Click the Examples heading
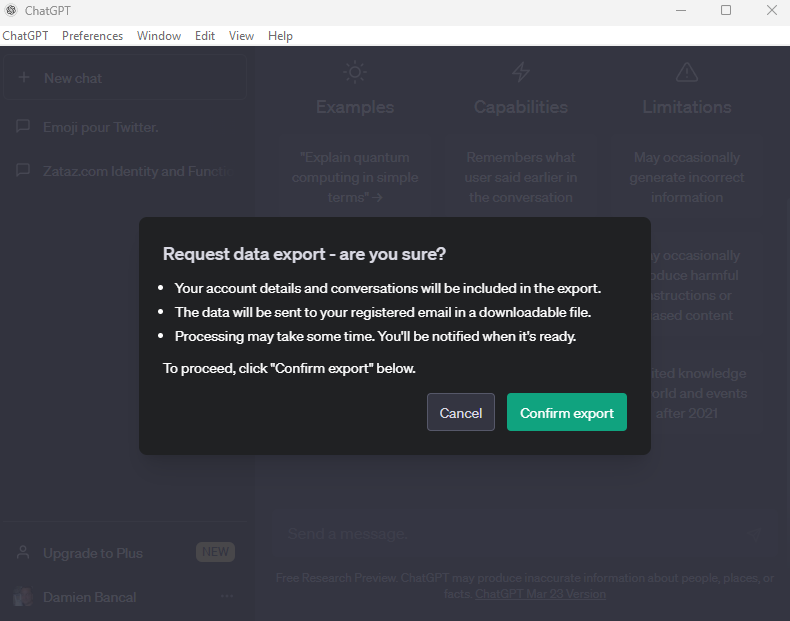Viewport: 790px width, 621px height. pyautogui.click(x=355, y=107)
